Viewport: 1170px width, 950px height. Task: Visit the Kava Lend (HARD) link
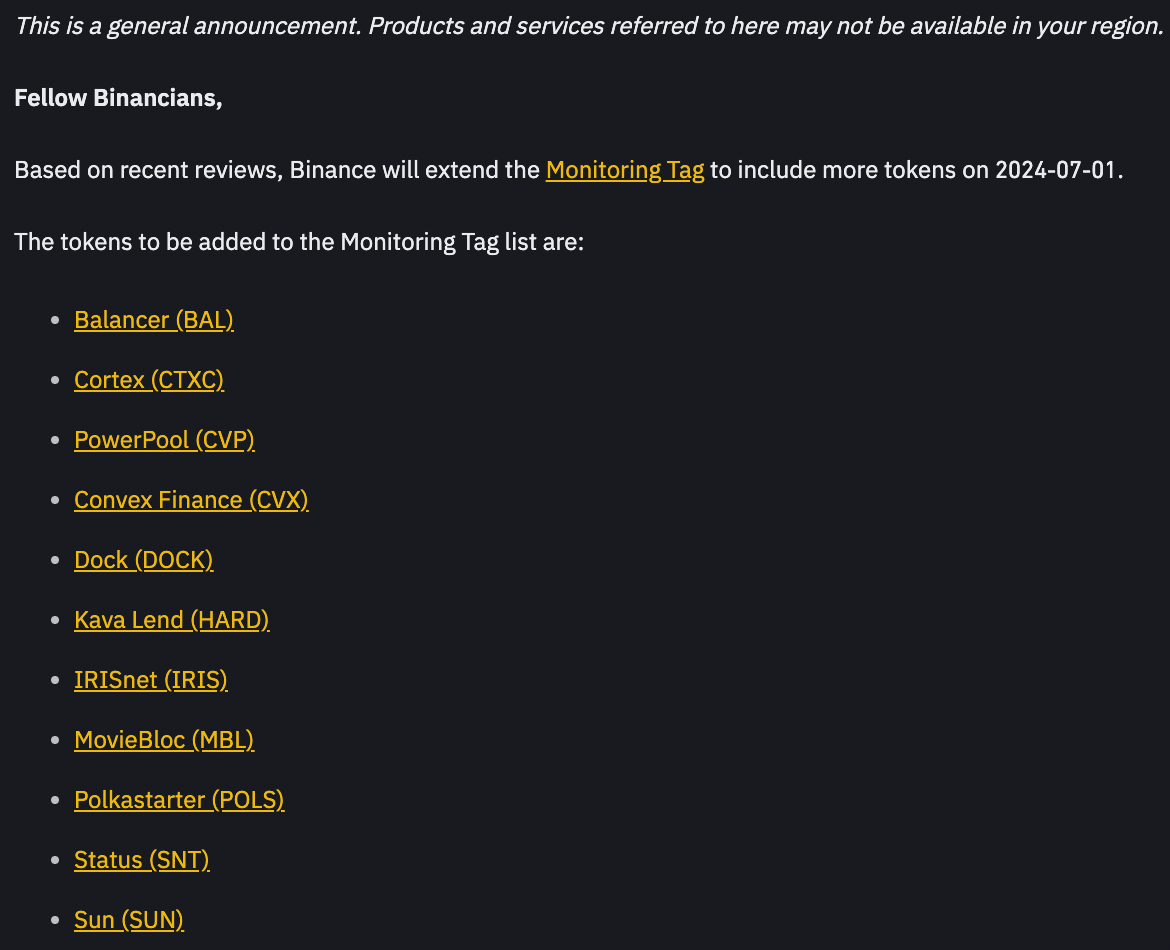pyautogui.click(x=172, y=620)
